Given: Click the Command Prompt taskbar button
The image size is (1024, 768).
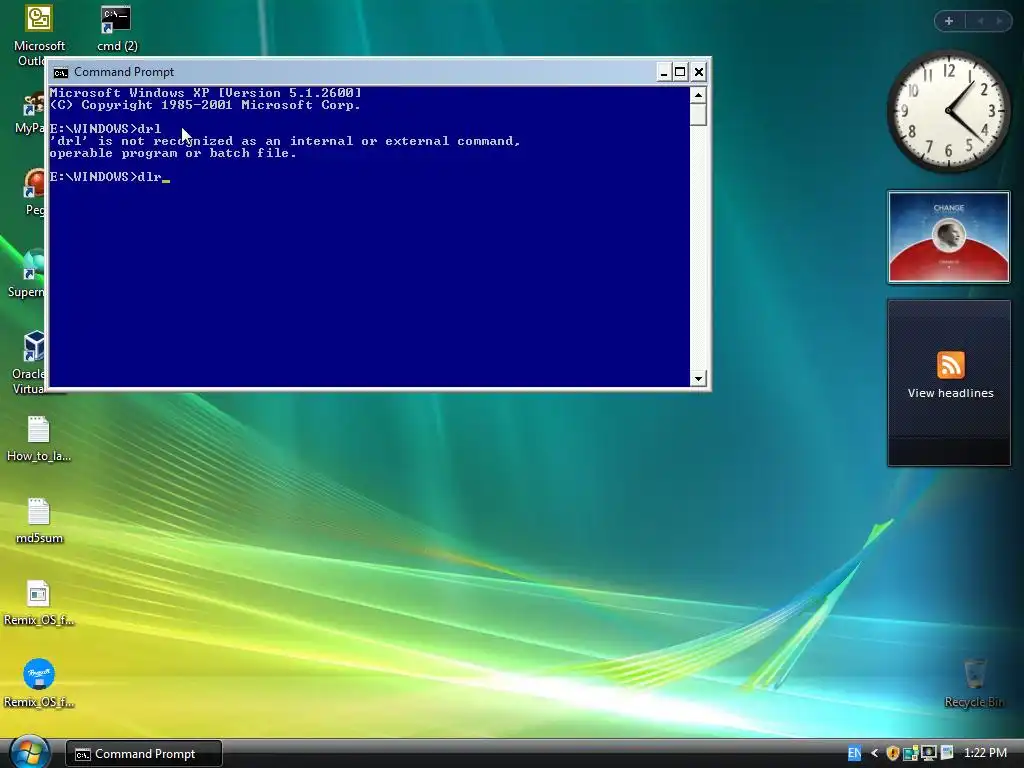Looking at the screenshot, I should tap(144, 754).
